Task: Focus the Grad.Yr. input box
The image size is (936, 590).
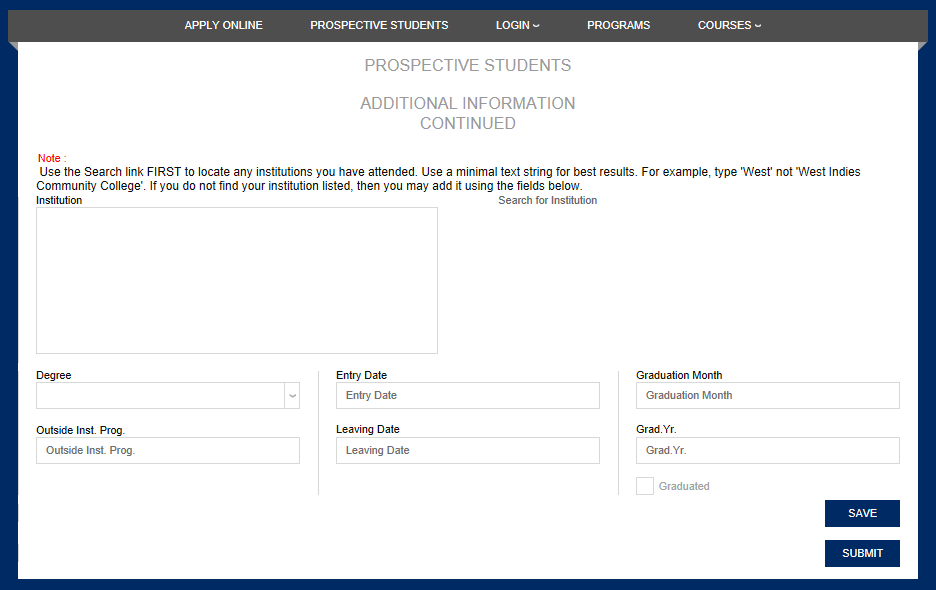Action: pos(767,450)
